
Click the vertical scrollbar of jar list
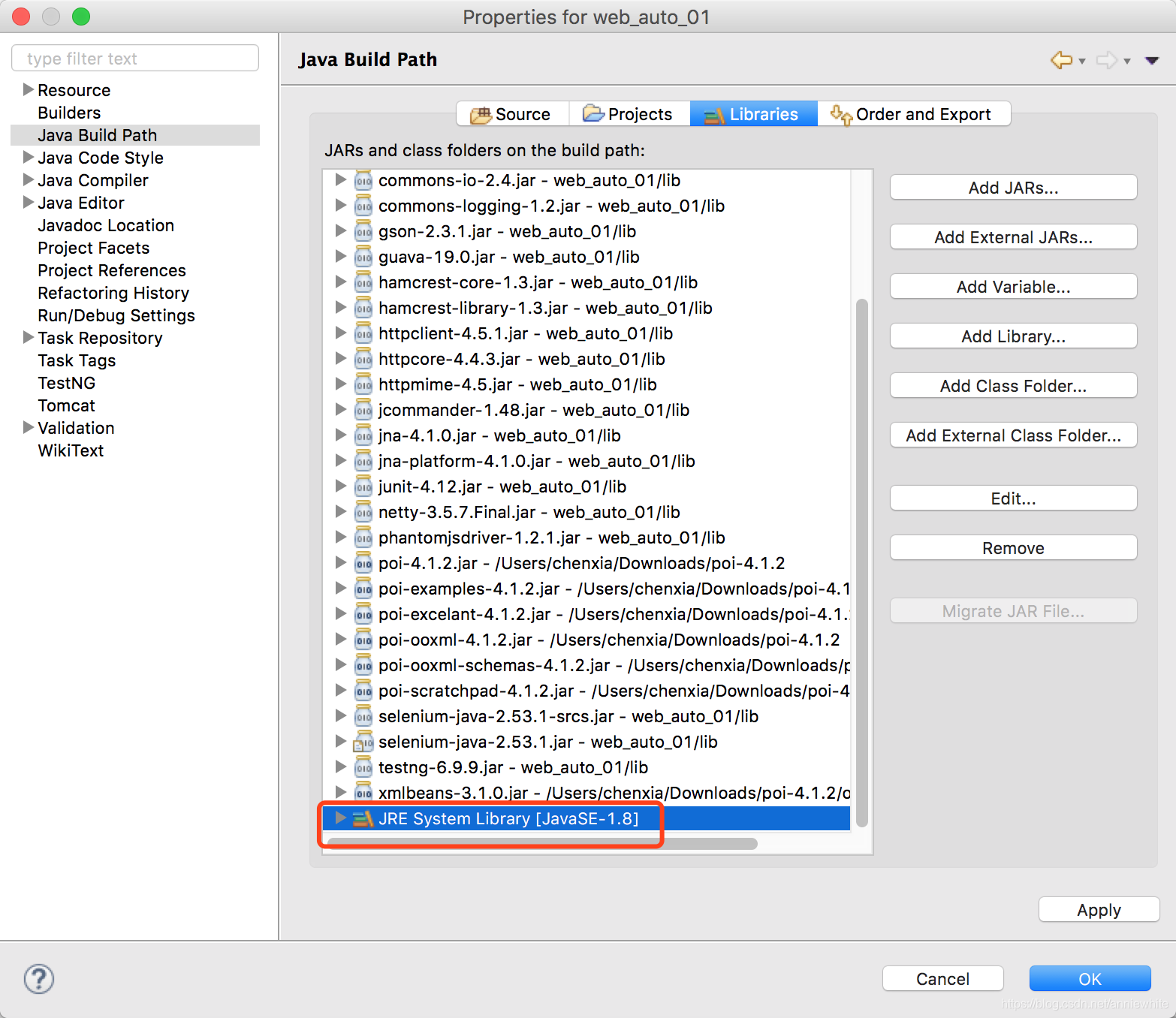point(862,563)
